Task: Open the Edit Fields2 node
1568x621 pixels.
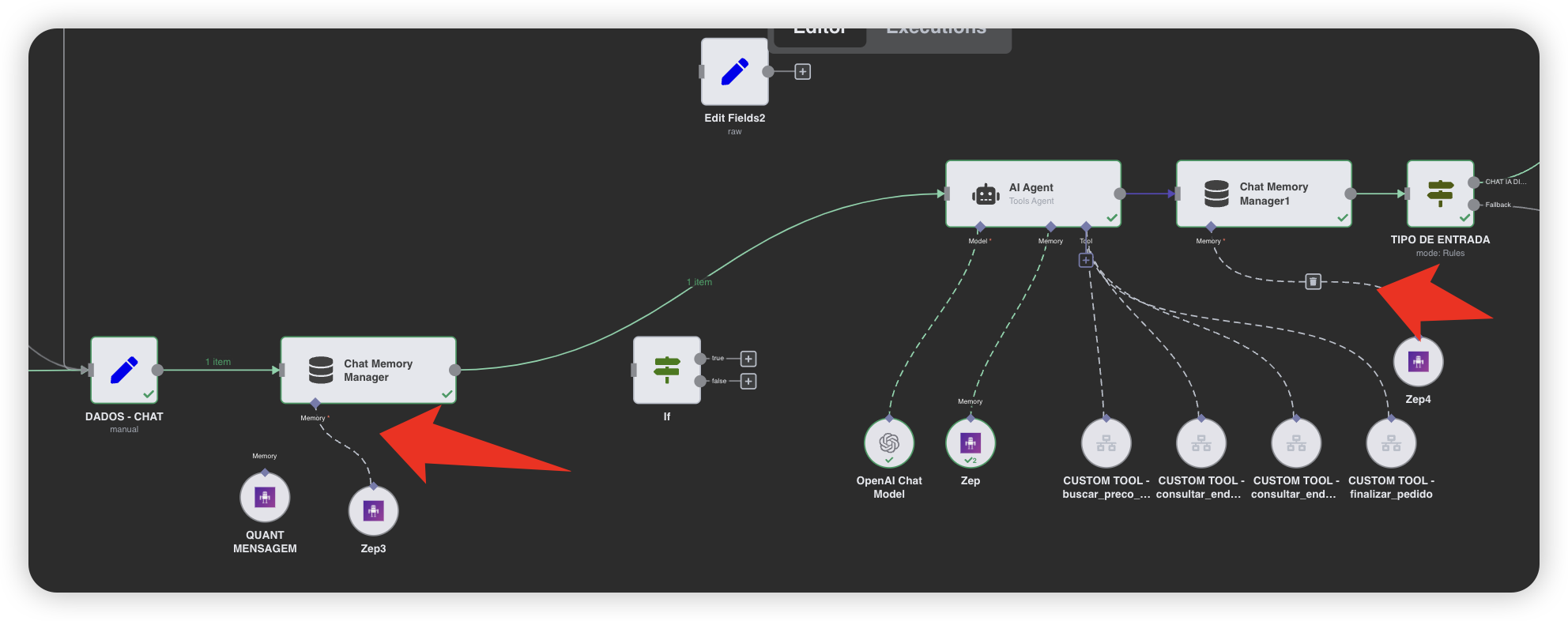Action: [735, 72]
